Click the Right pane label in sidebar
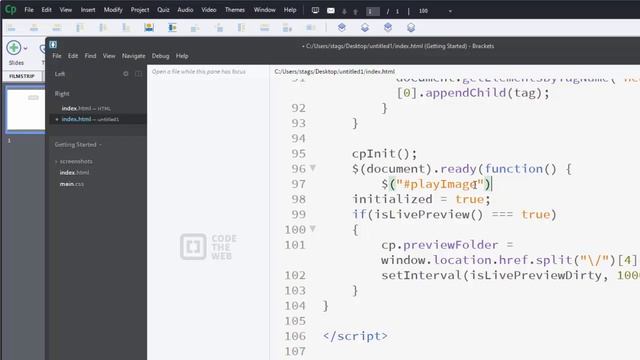 [x=62, y=93]
